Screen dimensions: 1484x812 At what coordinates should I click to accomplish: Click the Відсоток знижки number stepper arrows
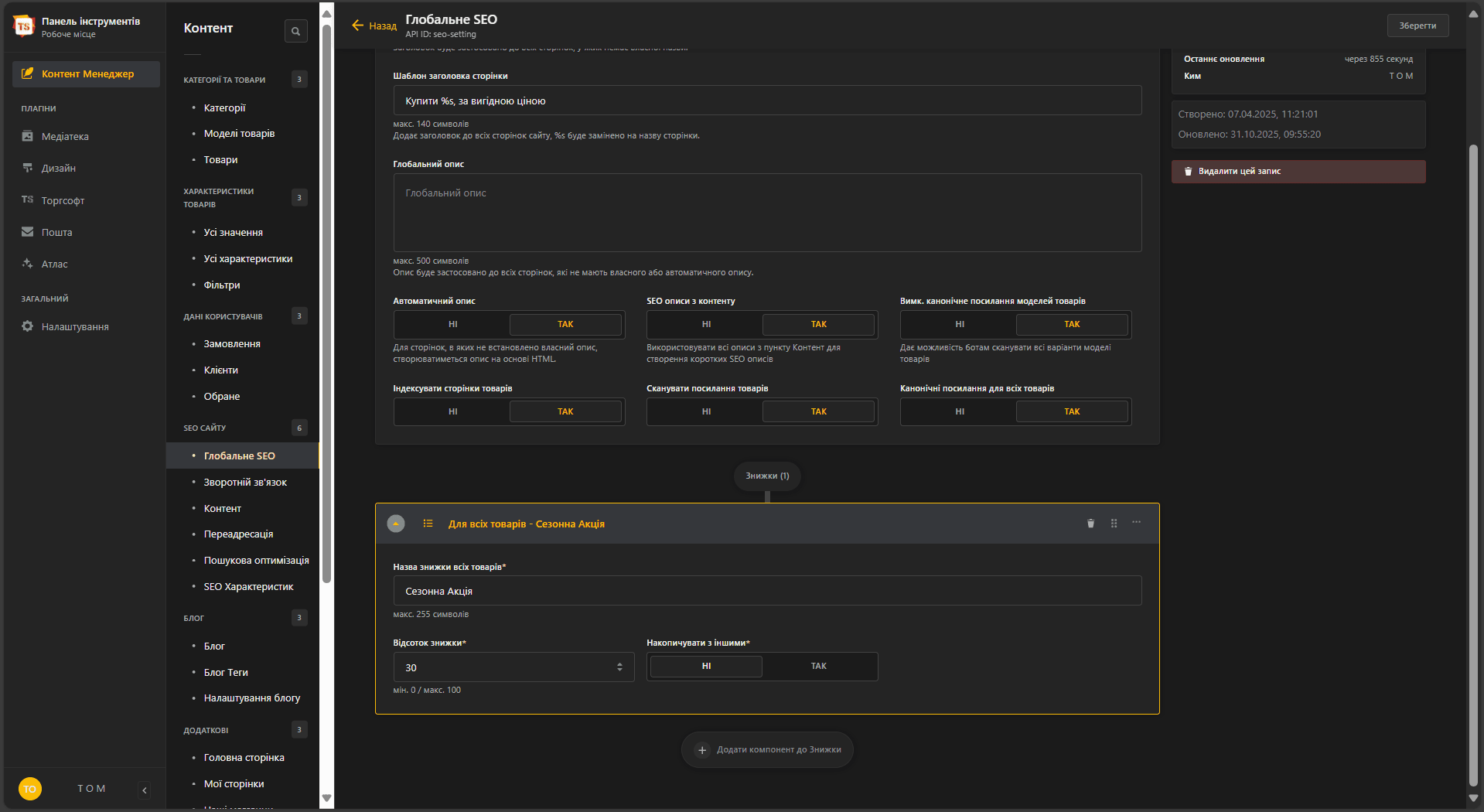[x=619, y=667]
